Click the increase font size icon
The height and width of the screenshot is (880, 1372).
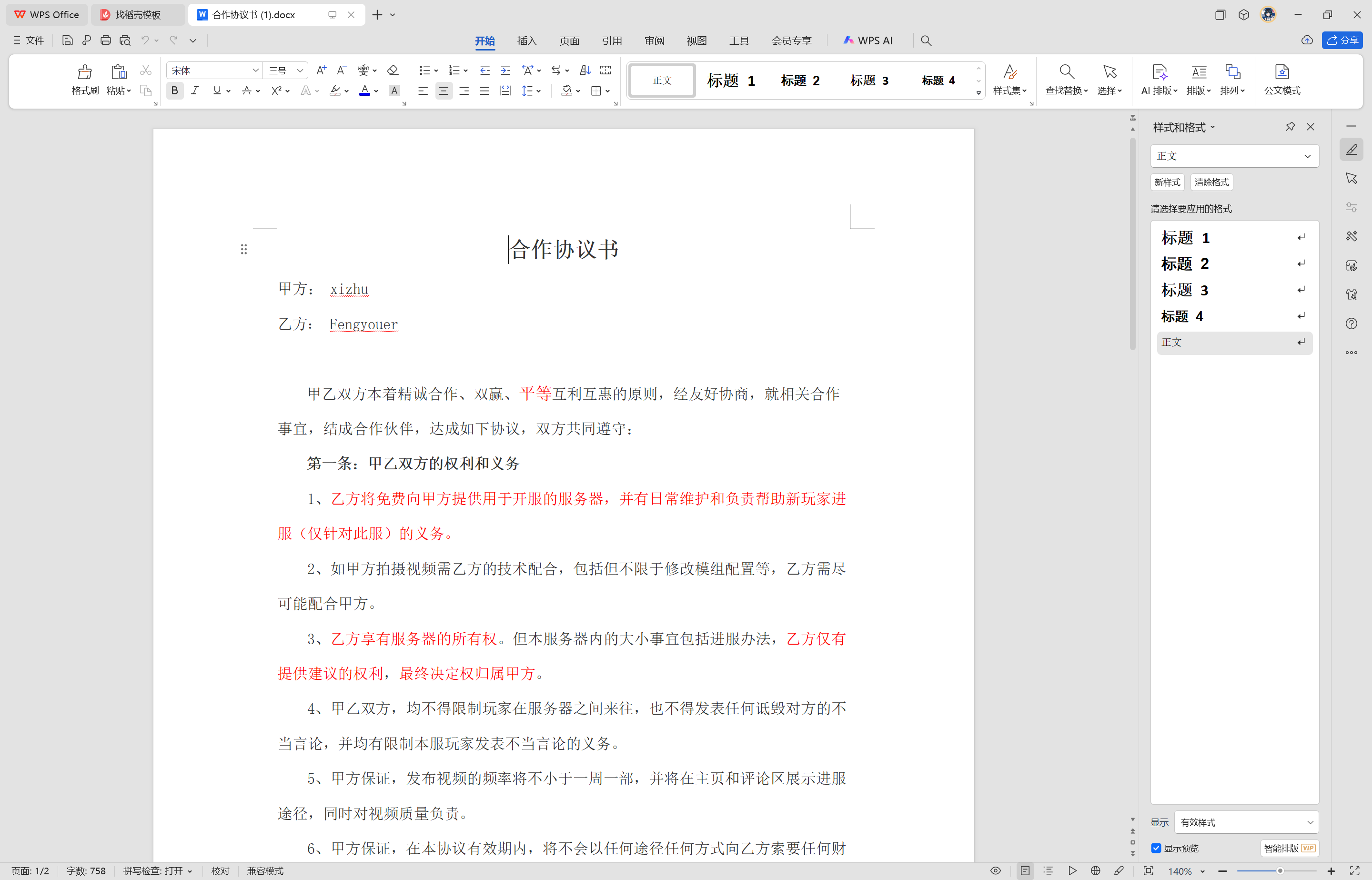tap(321, 71)
